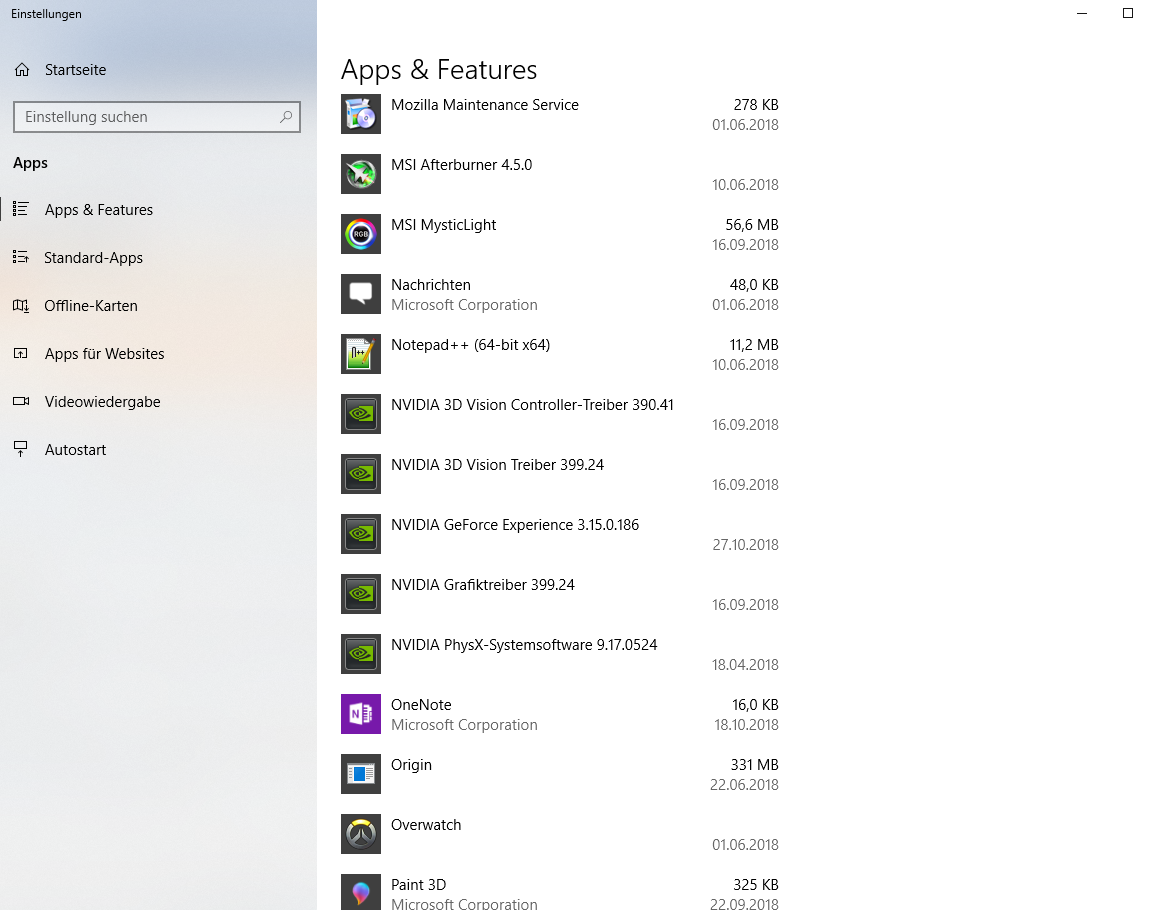1169x910 pixels.
Task: Click the Nachrichten speech bubble icon
Action: [361, 294]
